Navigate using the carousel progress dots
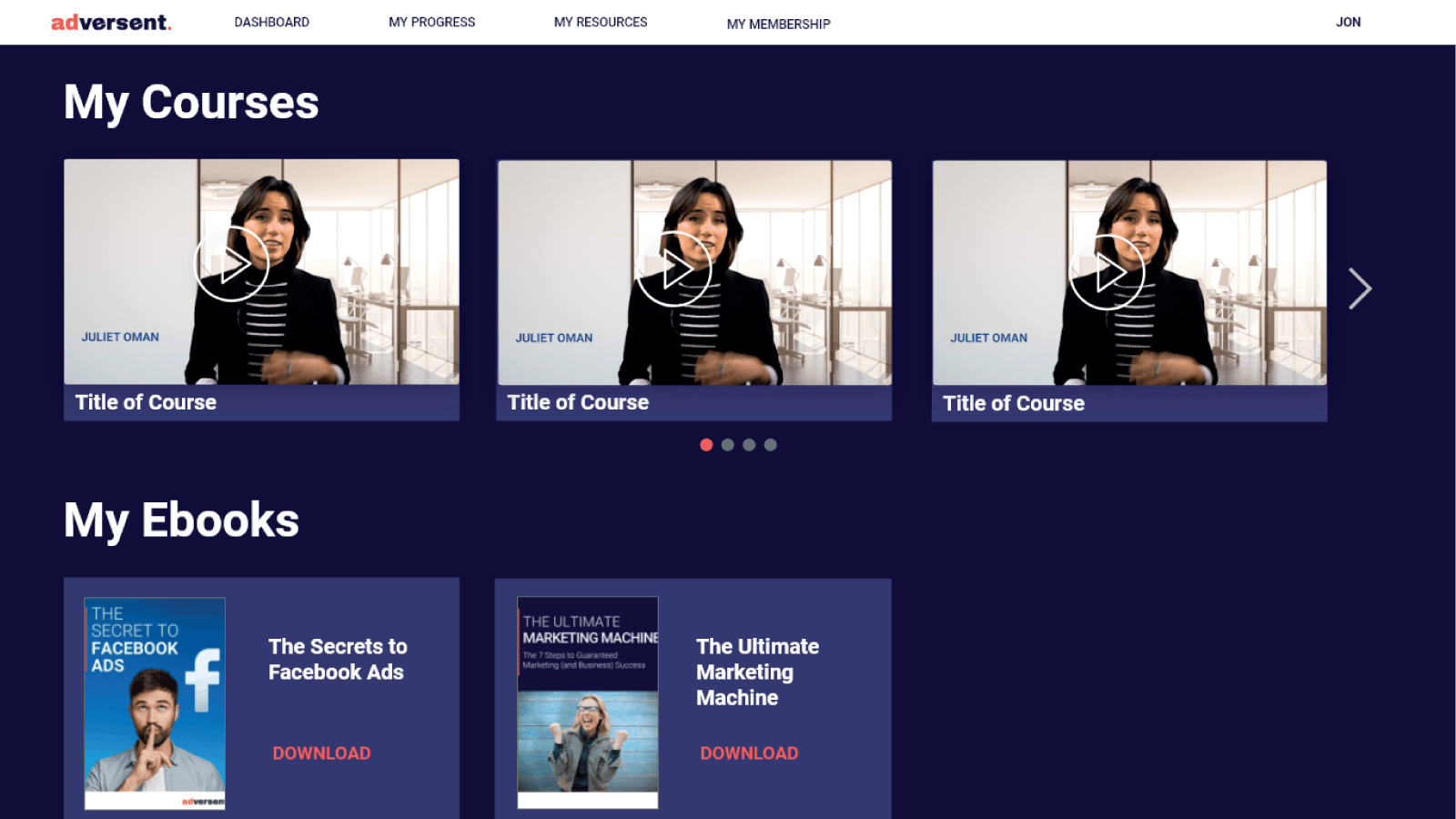The width and height of the screenshot is (1456, 819). pos(739,445)
